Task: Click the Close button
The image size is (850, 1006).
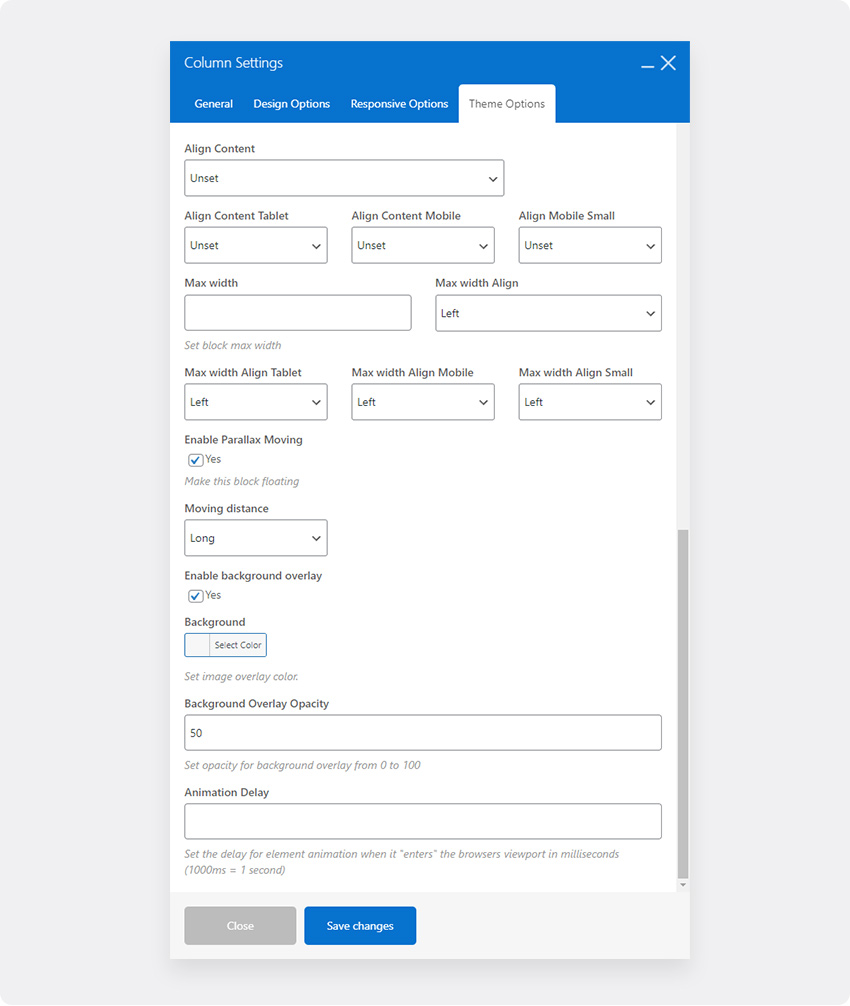Action: coord(240,926)
